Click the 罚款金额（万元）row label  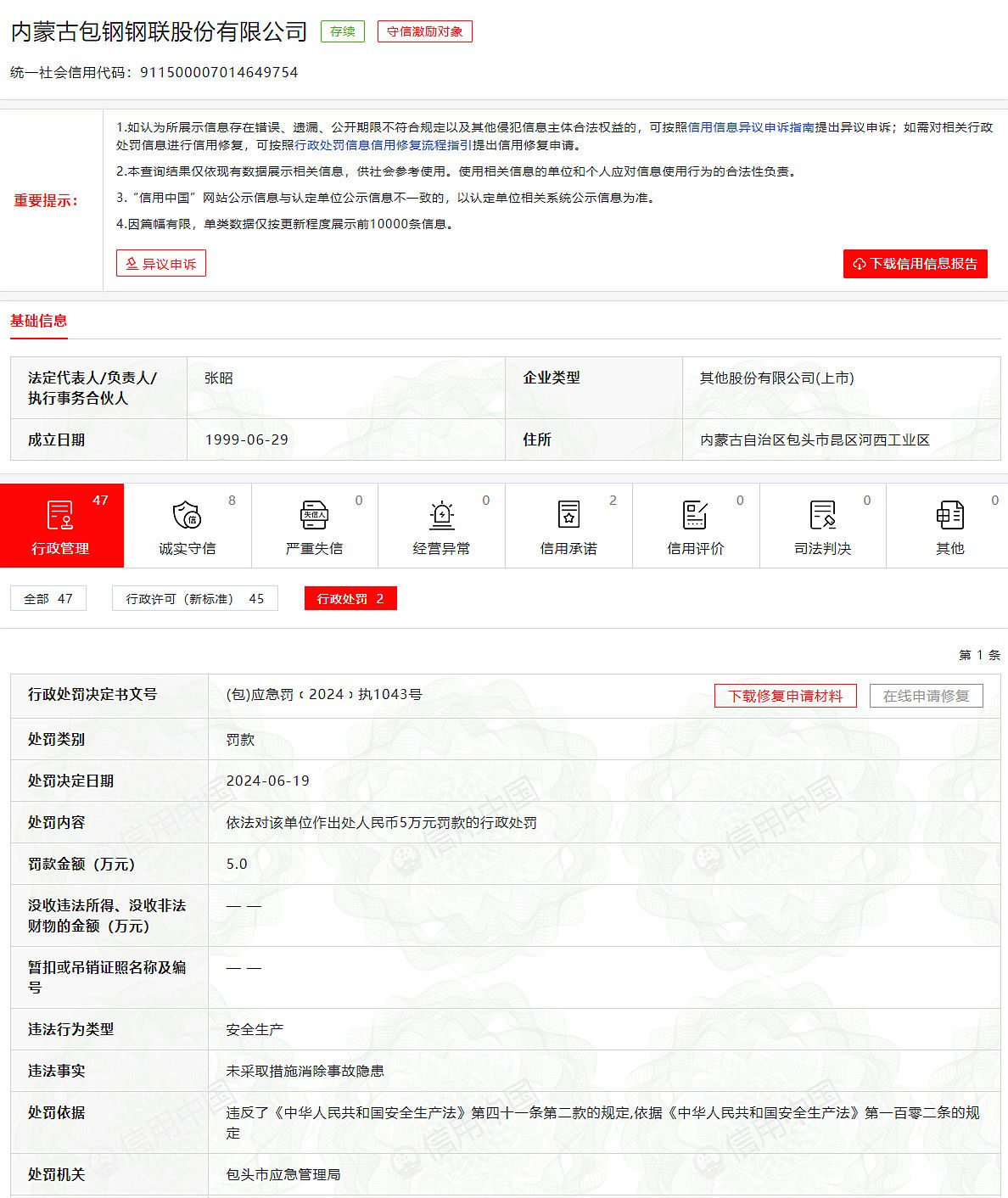(x=81, y=864)
